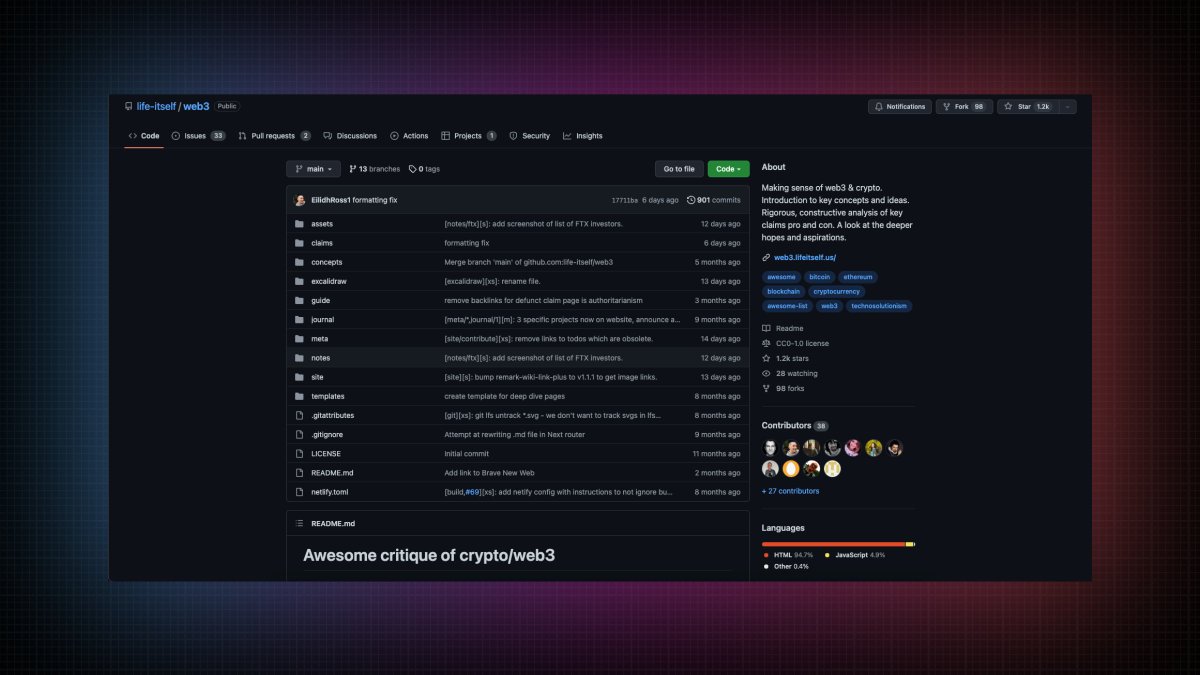This screenshot has width=1200, height=675.
Task: Click the .gitignore file icon
Action: pos(299,435)
